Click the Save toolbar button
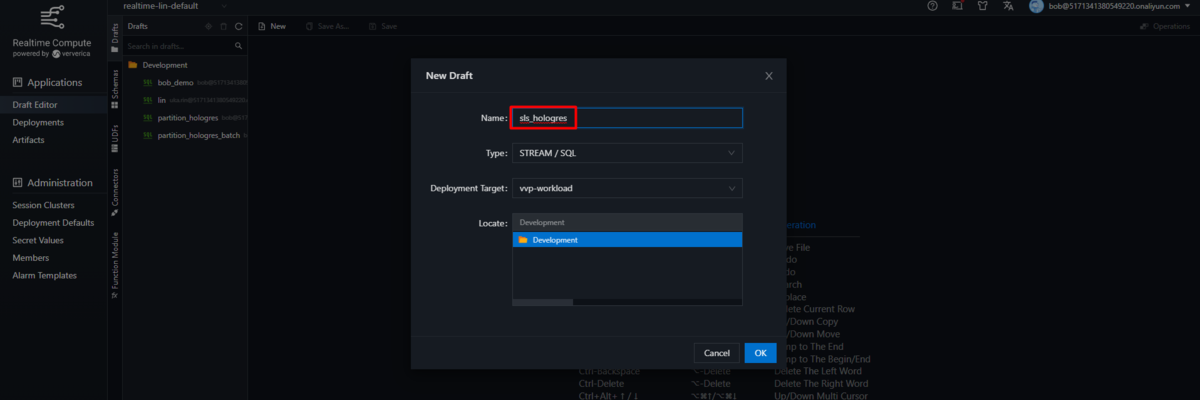 coord(382,26)
